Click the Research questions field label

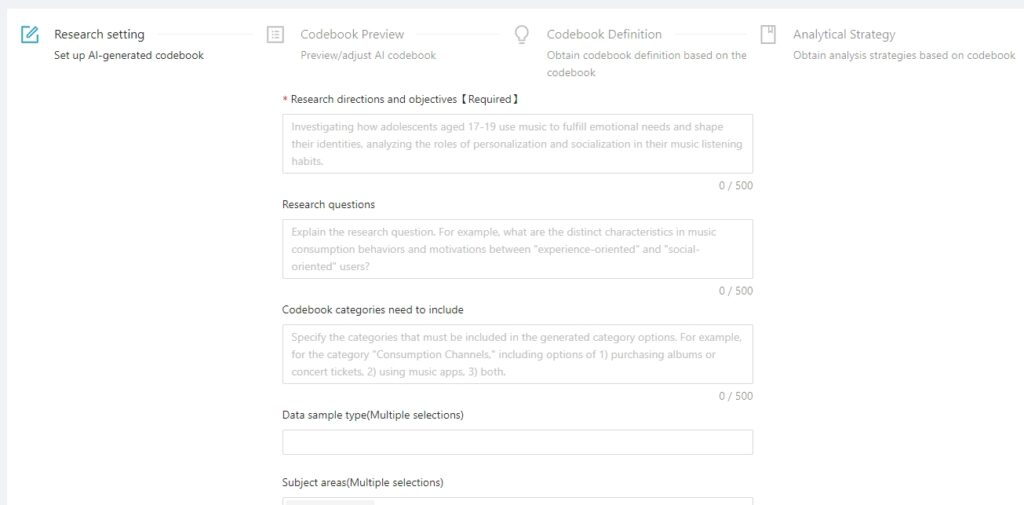[328, 204]
